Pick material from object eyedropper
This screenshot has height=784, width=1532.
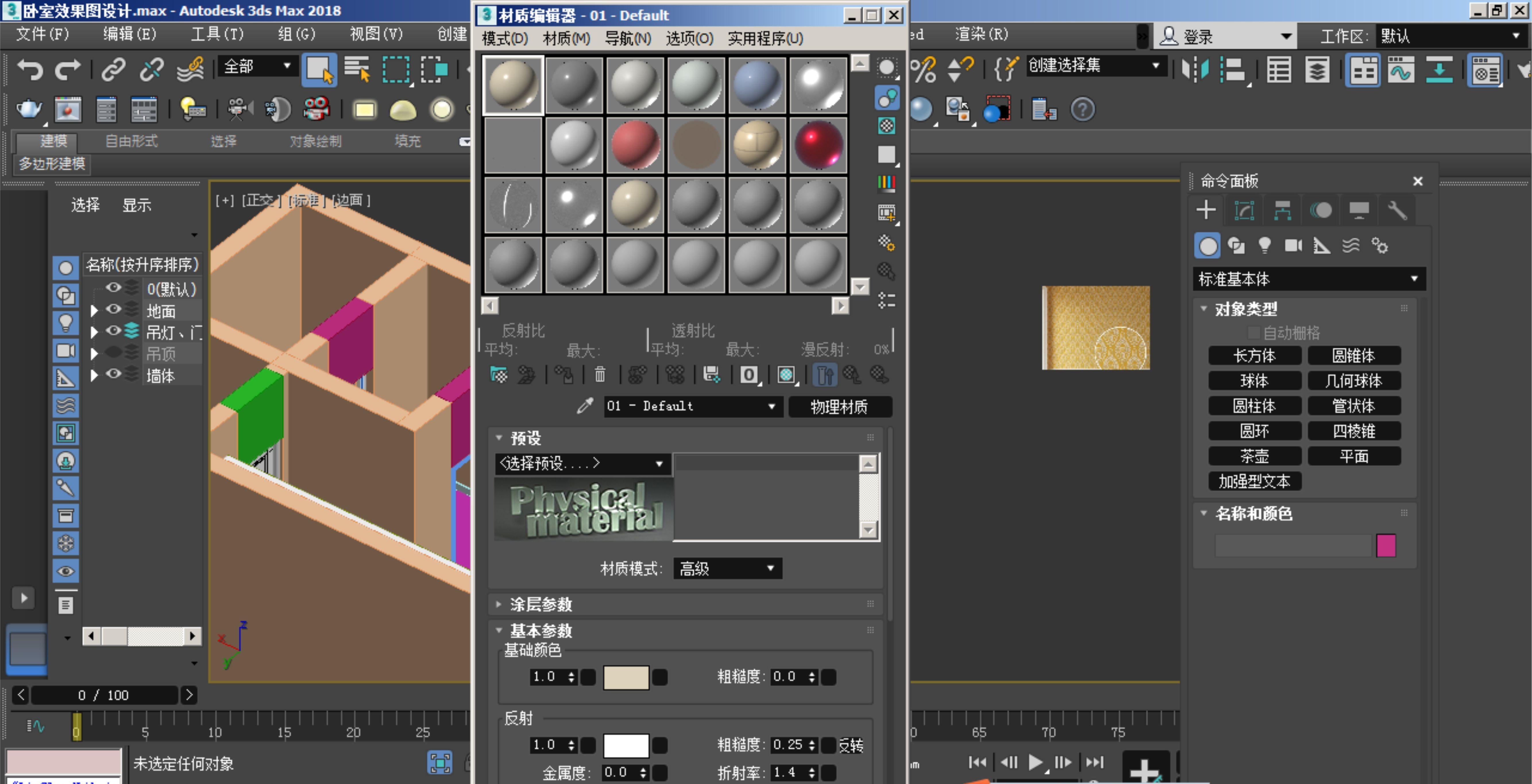pos(584,406)
